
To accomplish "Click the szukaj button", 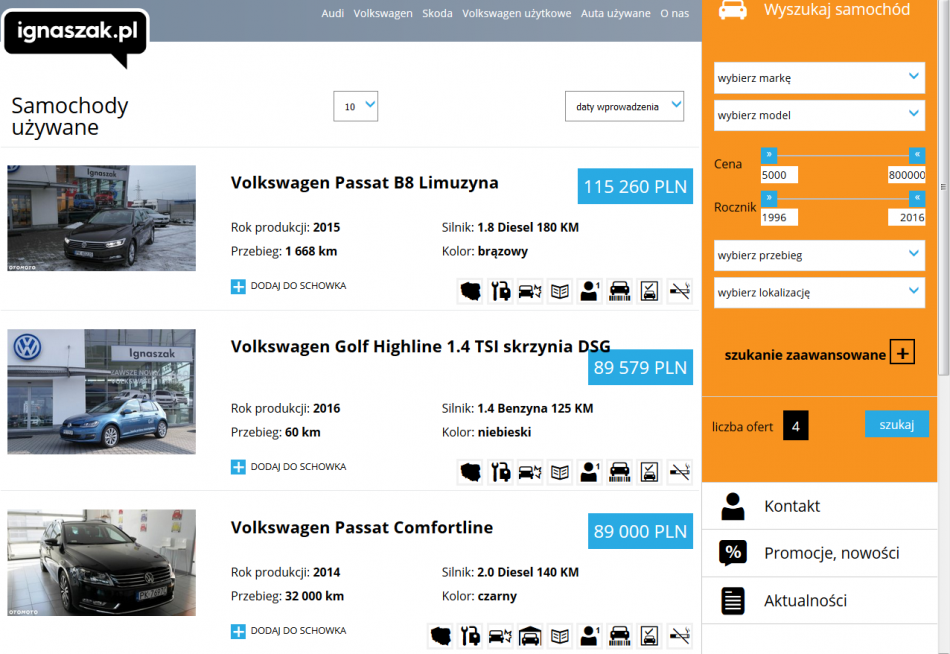I will click(897, 424).
